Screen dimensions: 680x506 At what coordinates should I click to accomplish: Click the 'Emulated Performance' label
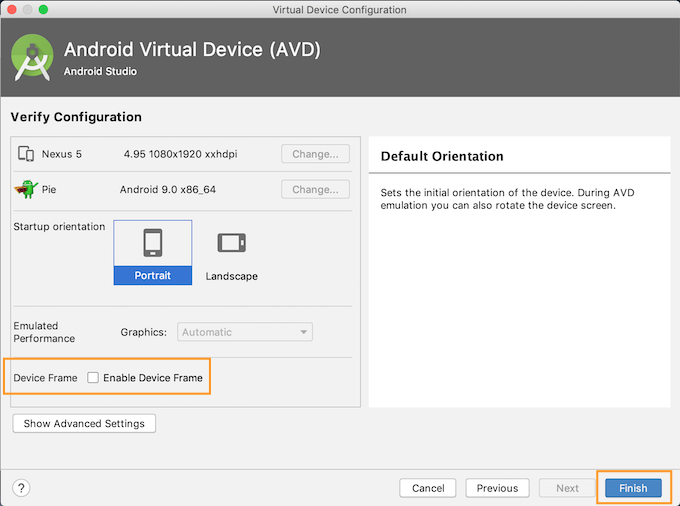coord(44,332)
